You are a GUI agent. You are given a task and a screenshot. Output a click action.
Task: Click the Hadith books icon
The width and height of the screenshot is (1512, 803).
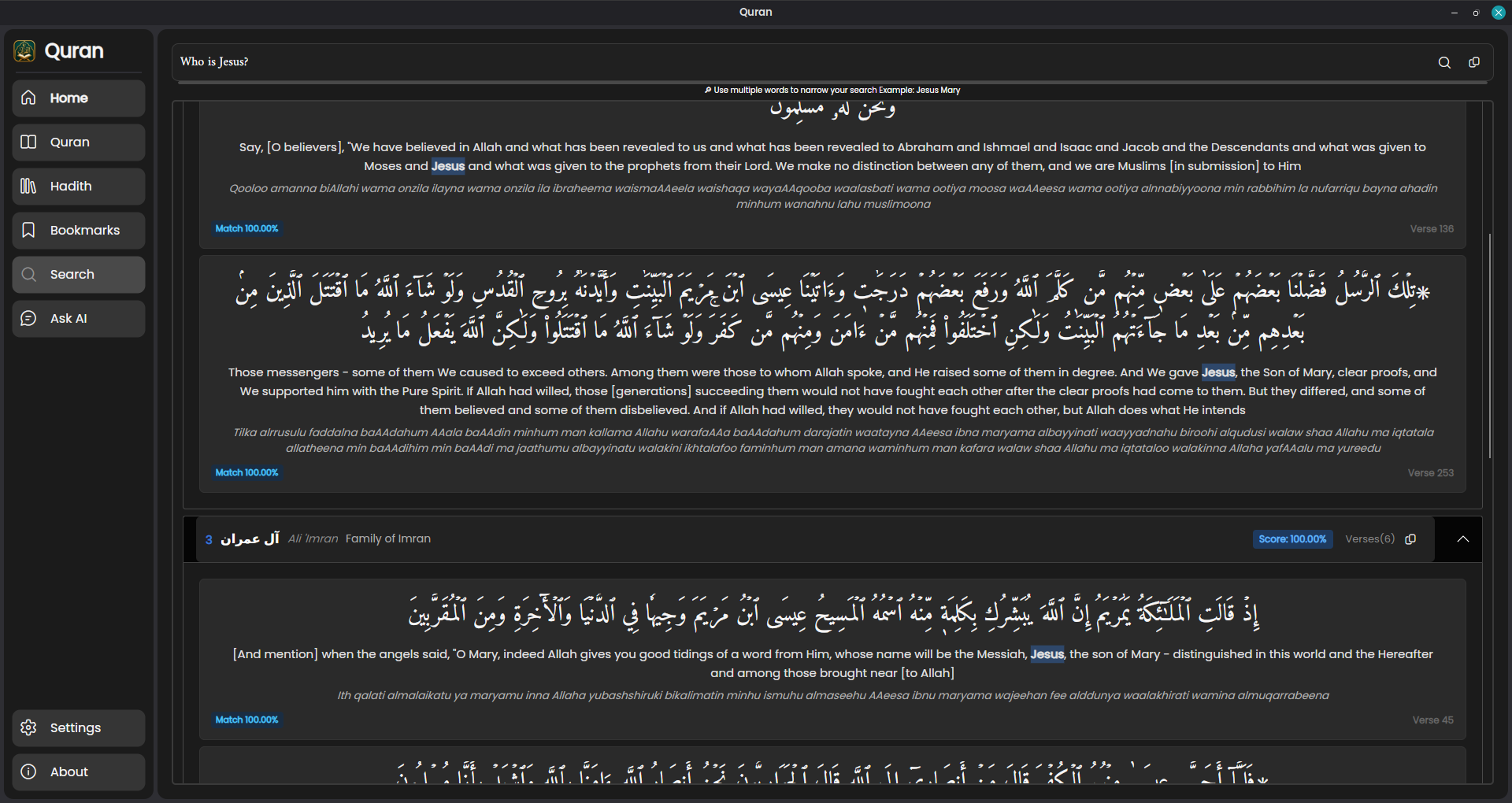tap(29, 186)
